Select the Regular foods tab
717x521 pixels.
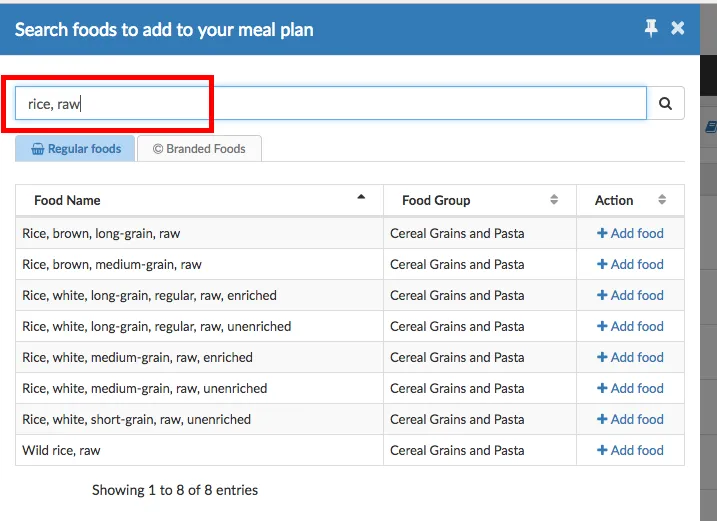pos(76,149)
